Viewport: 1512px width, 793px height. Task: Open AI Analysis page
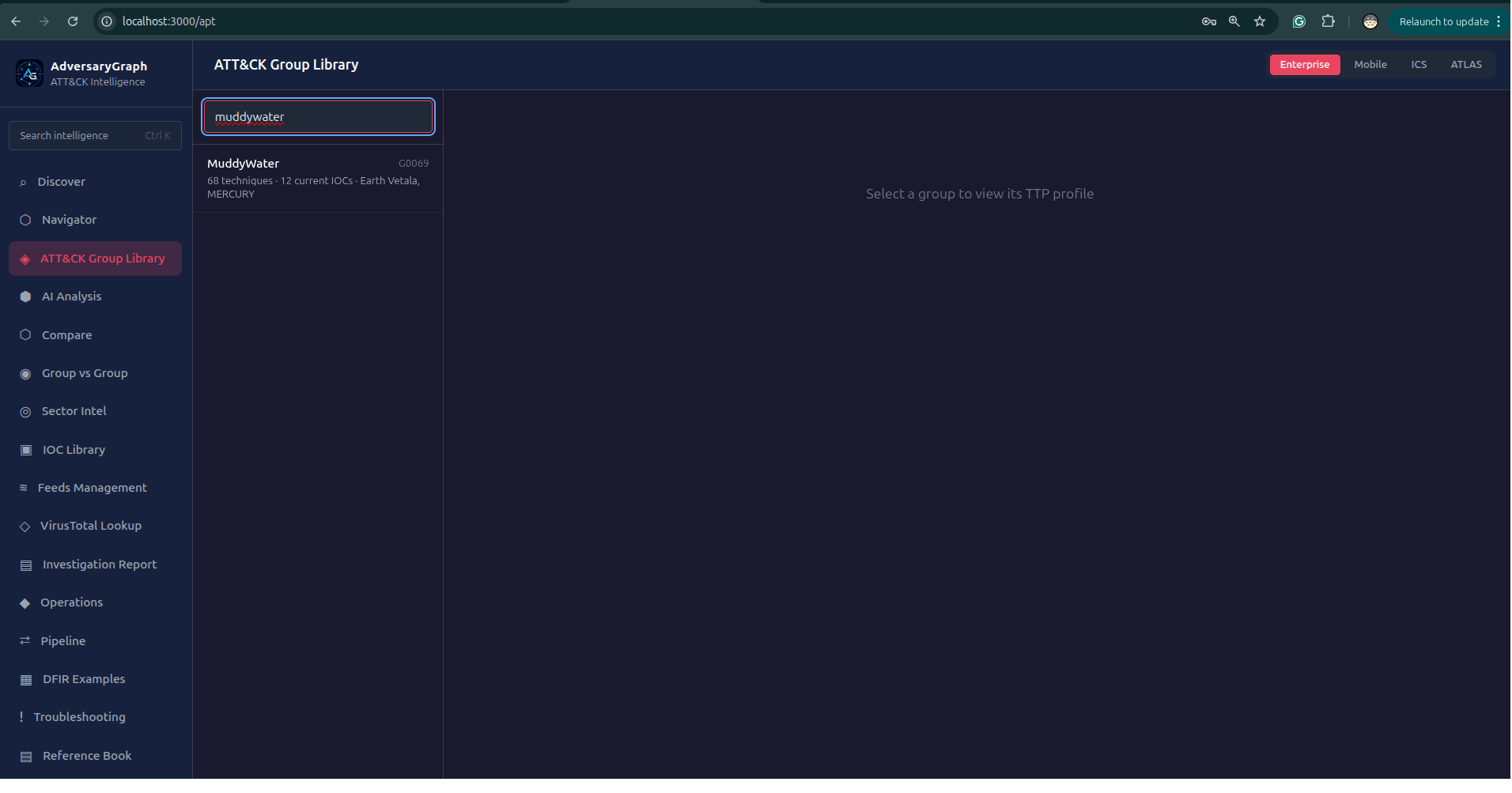(95, 296)
